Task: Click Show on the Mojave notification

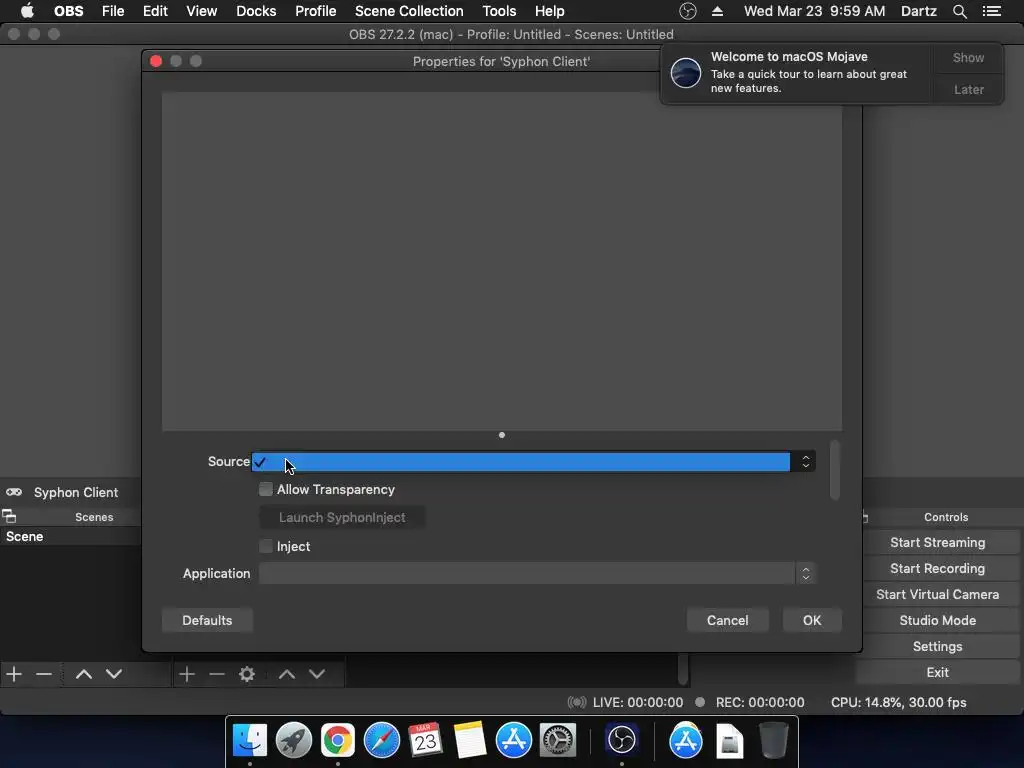Action: tap(968, 57)
